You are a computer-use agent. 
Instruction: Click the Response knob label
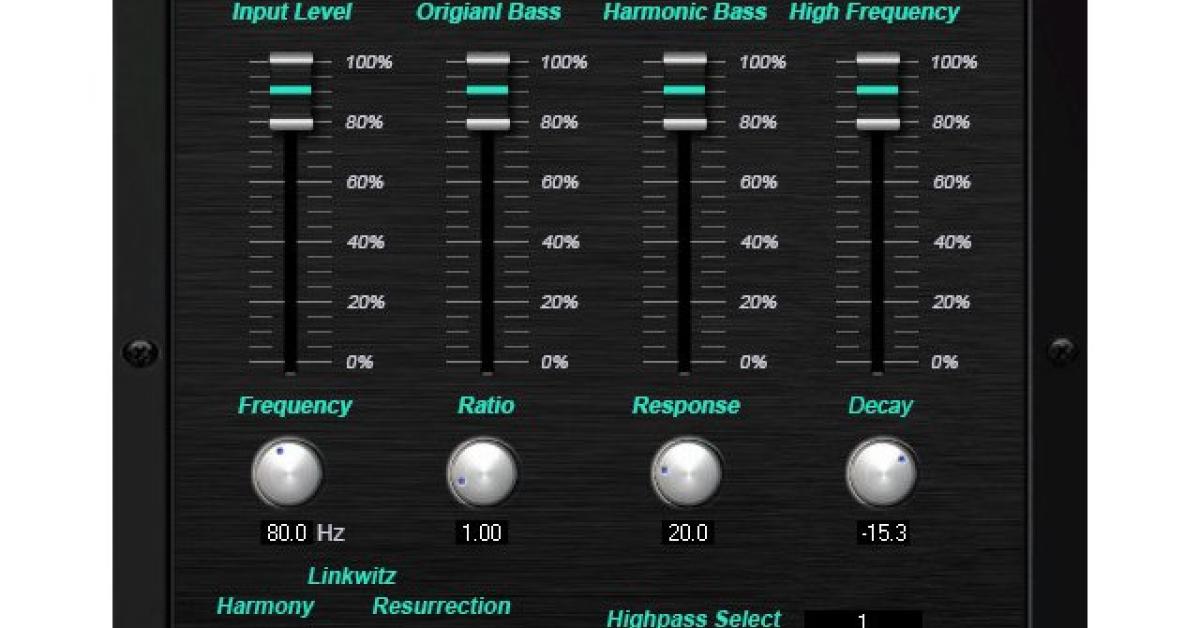(686, 406)
